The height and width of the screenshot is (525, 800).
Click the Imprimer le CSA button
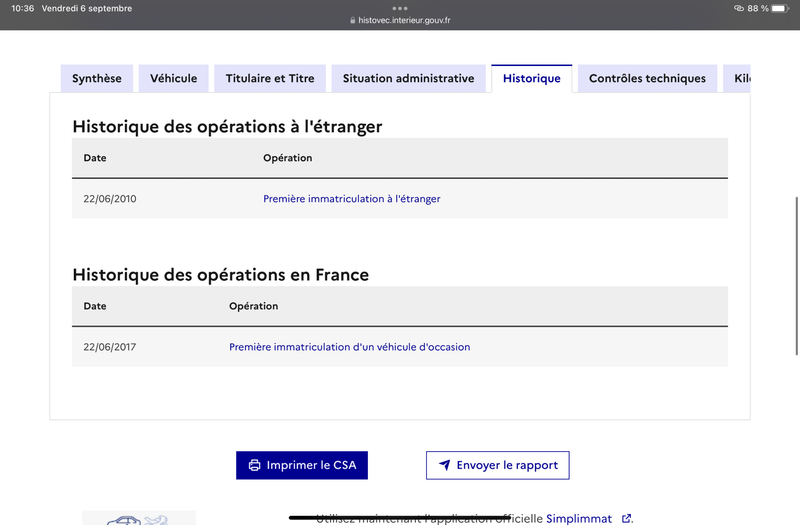(x=302, y=465)
